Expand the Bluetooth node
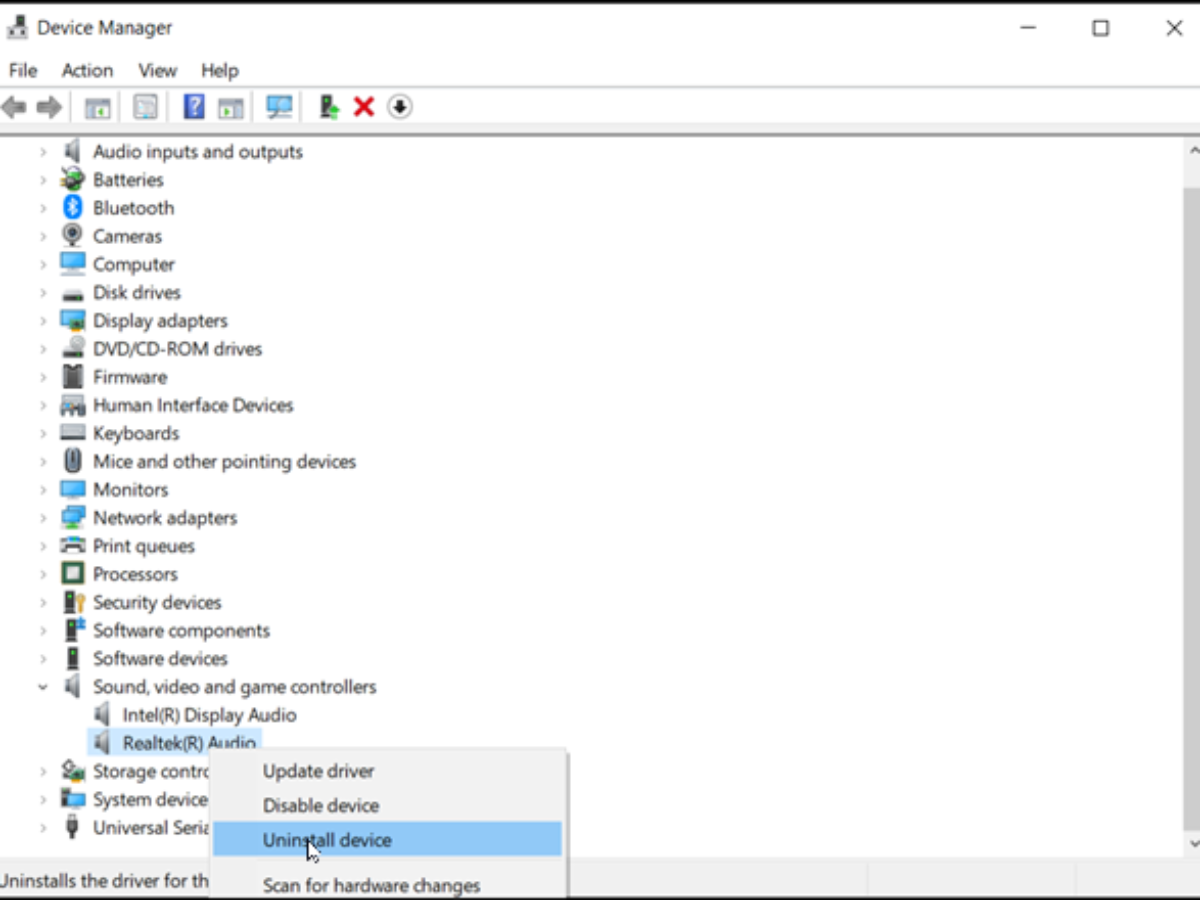This screenshot has width=1200, height=900. click(x=43, y=208)
